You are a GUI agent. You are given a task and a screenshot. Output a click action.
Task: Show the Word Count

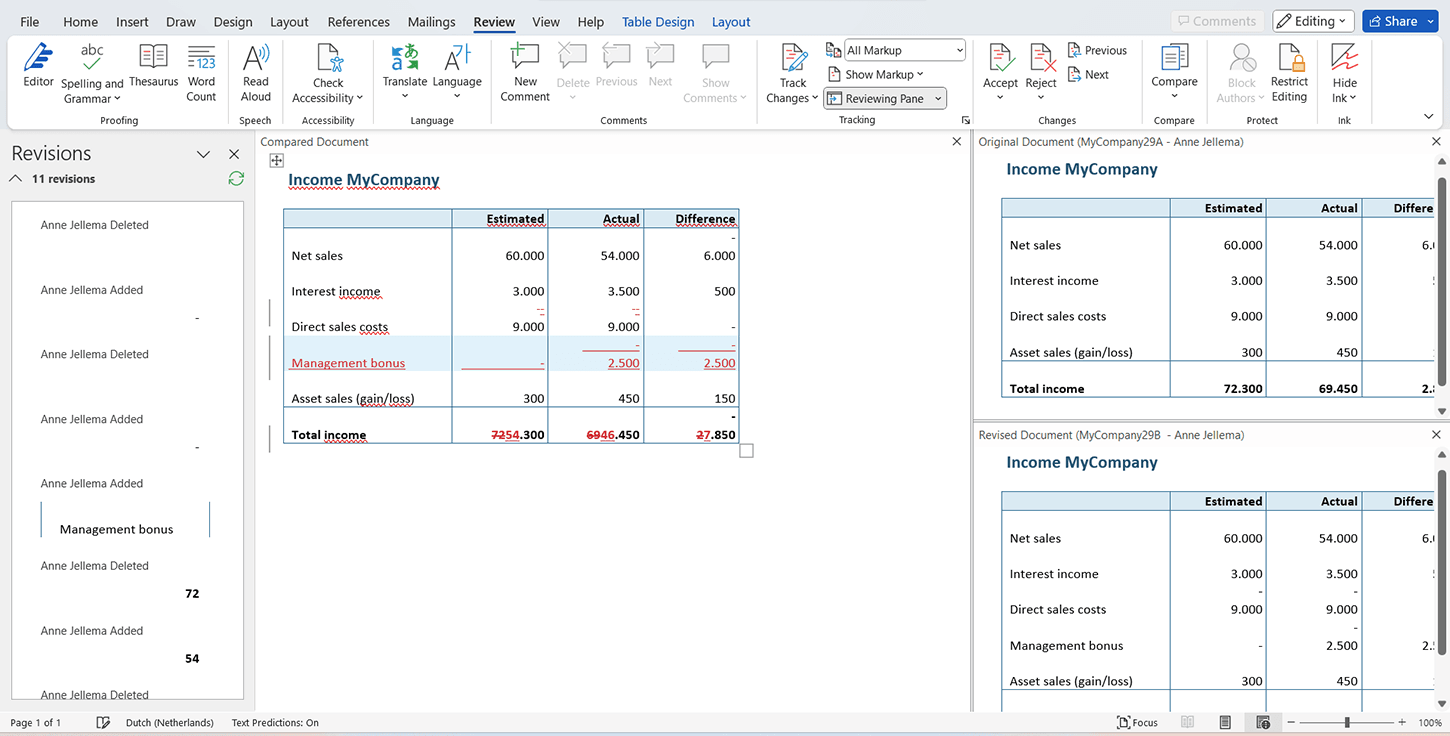[x=201, y=70]
